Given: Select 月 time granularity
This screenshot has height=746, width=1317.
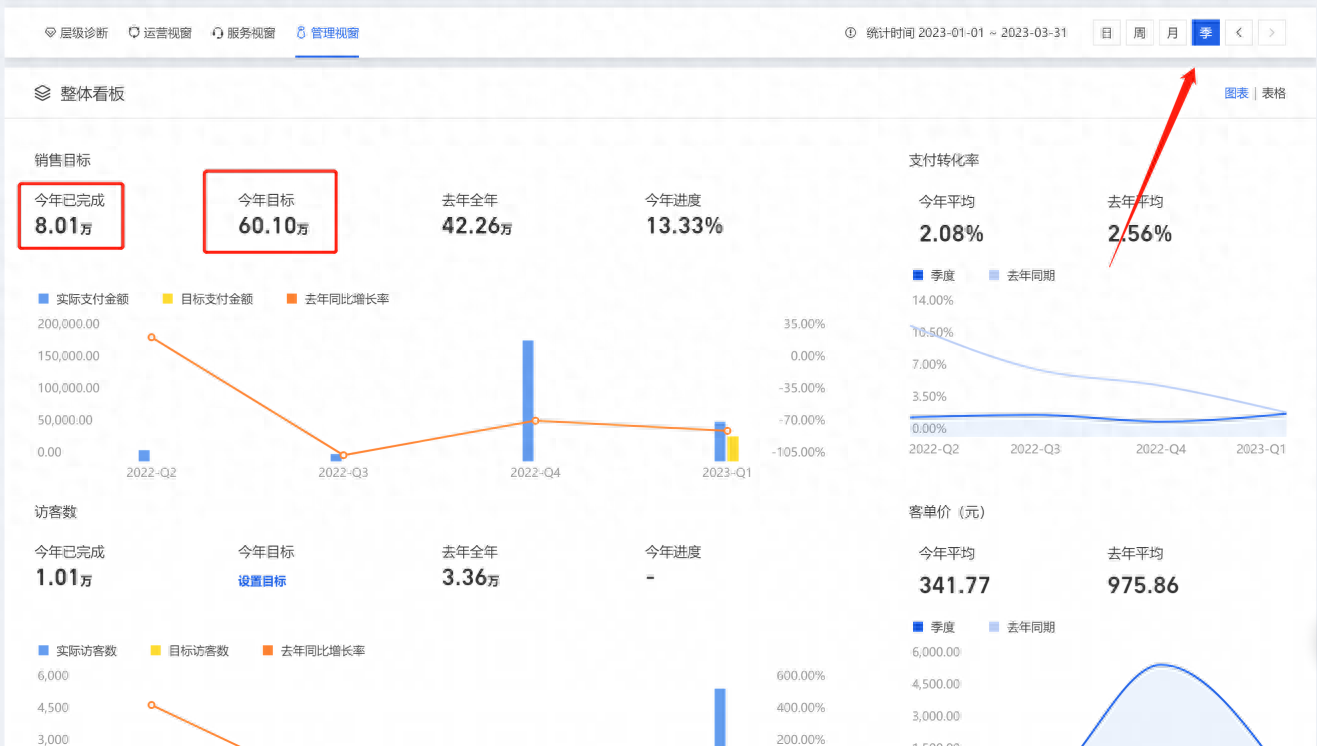Looking at the screenshot, I should (1172, 33).
